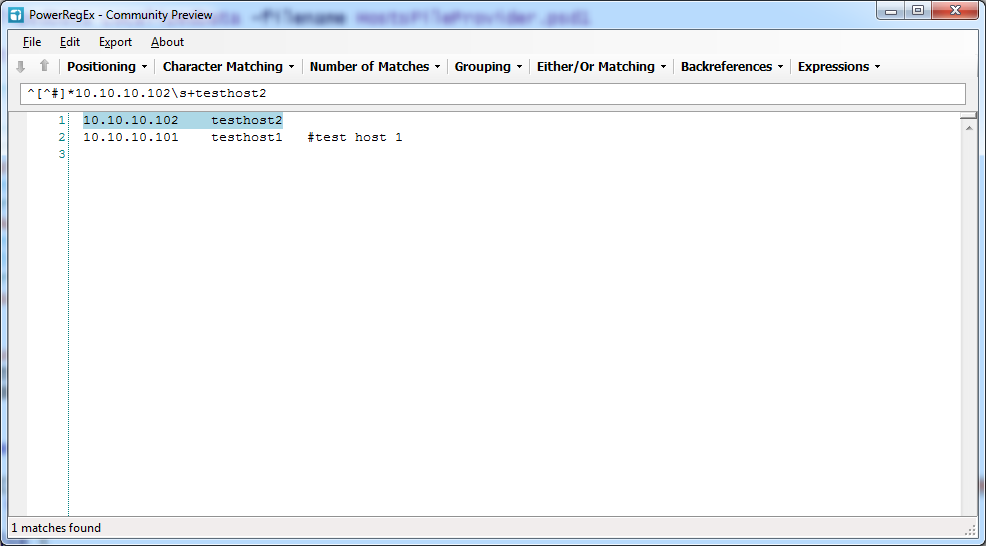Click the highlighted testhost2 match on line 1

[x=246, y=120]
